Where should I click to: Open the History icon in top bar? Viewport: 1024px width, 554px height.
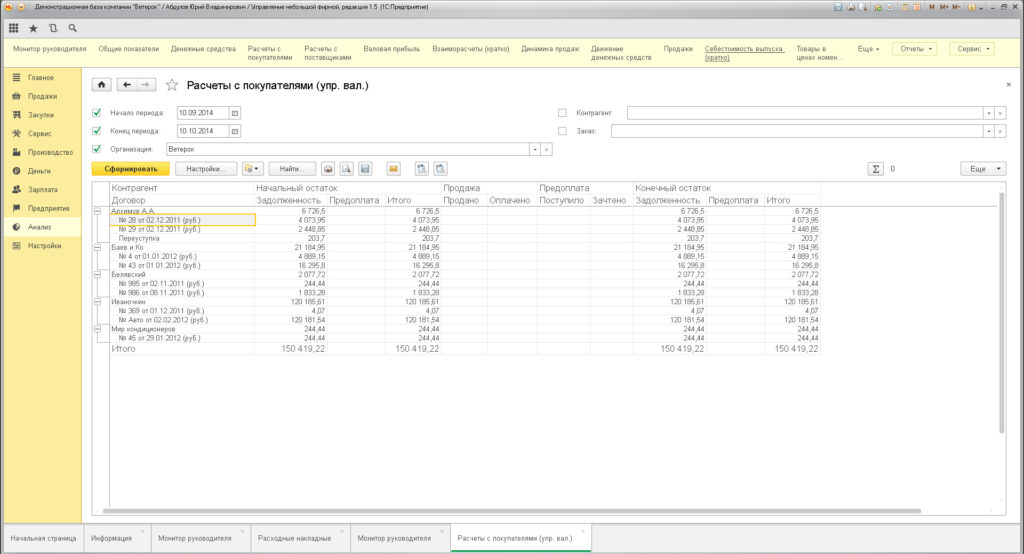click(x=53, y=28)
